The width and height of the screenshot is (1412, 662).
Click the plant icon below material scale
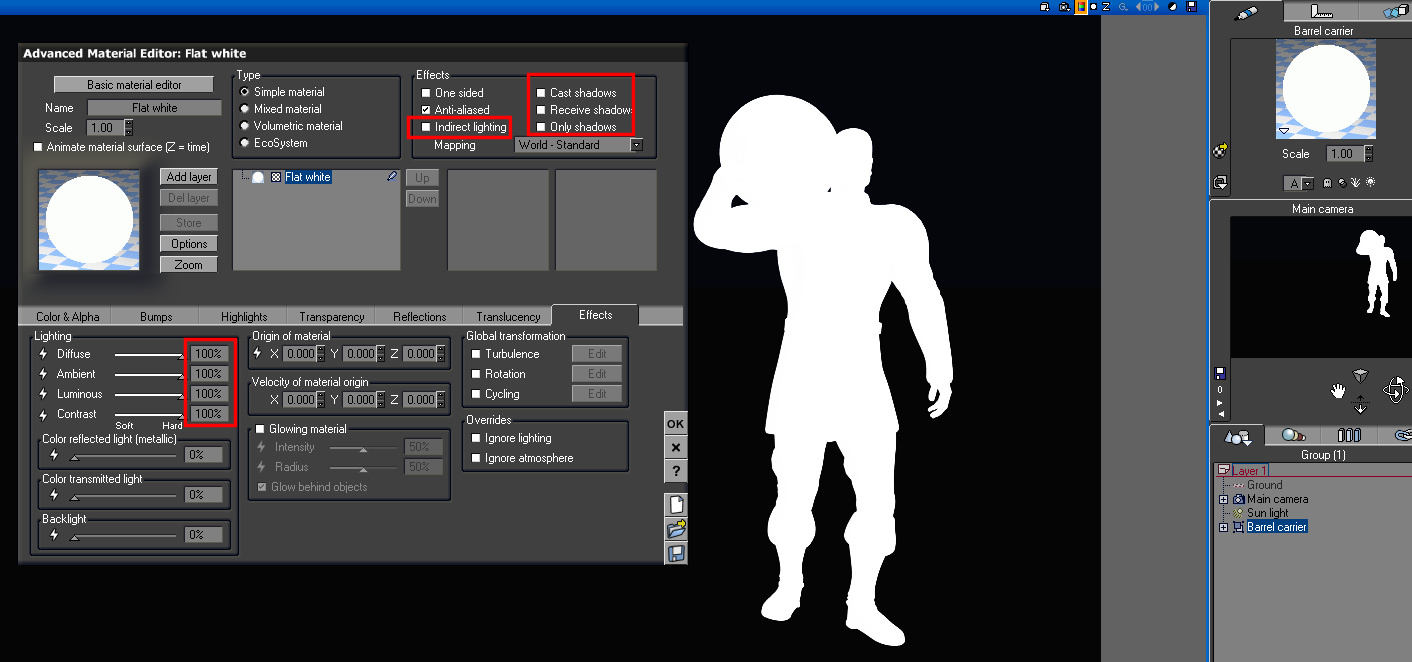(x=1355, y=183)
